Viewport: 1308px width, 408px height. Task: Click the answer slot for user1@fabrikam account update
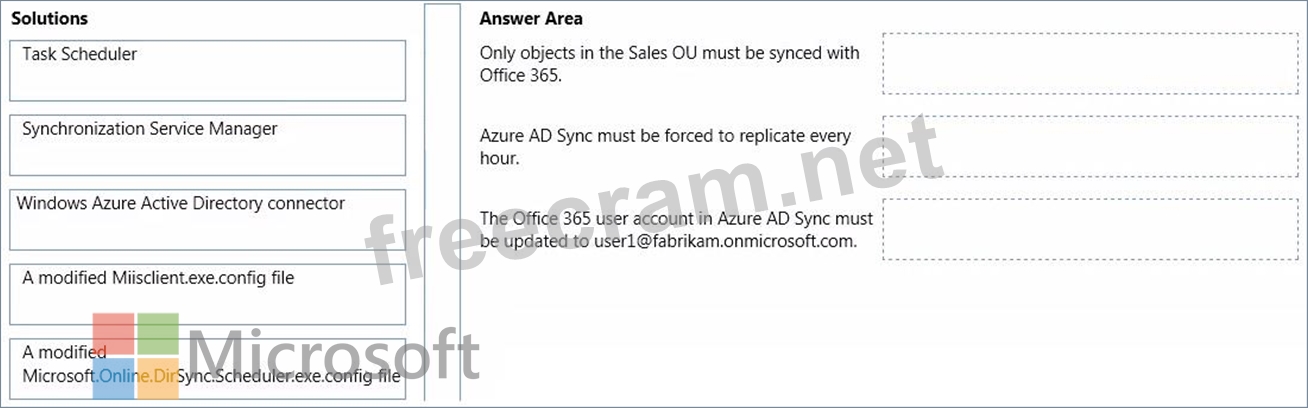pyautogui.click(x=1090, y=229)
